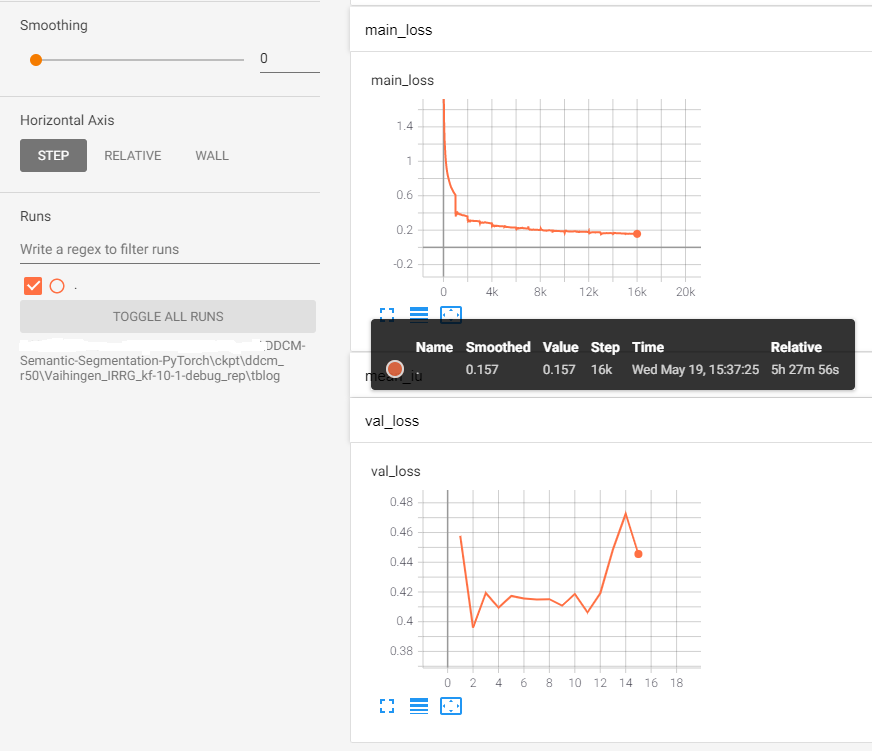
Task: Select the run's orange radio circle
Action: [57, 286]
